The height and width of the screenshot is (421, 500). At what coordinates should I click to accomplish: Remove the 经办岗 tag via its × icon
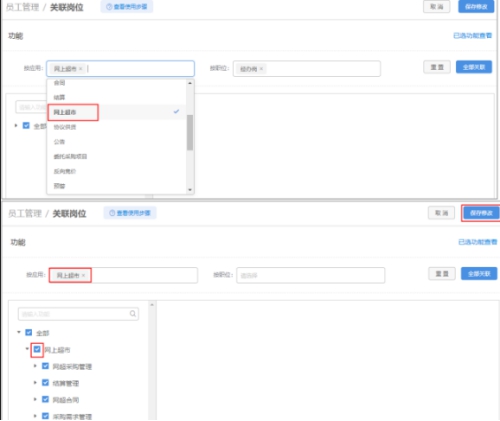point(261,69)
